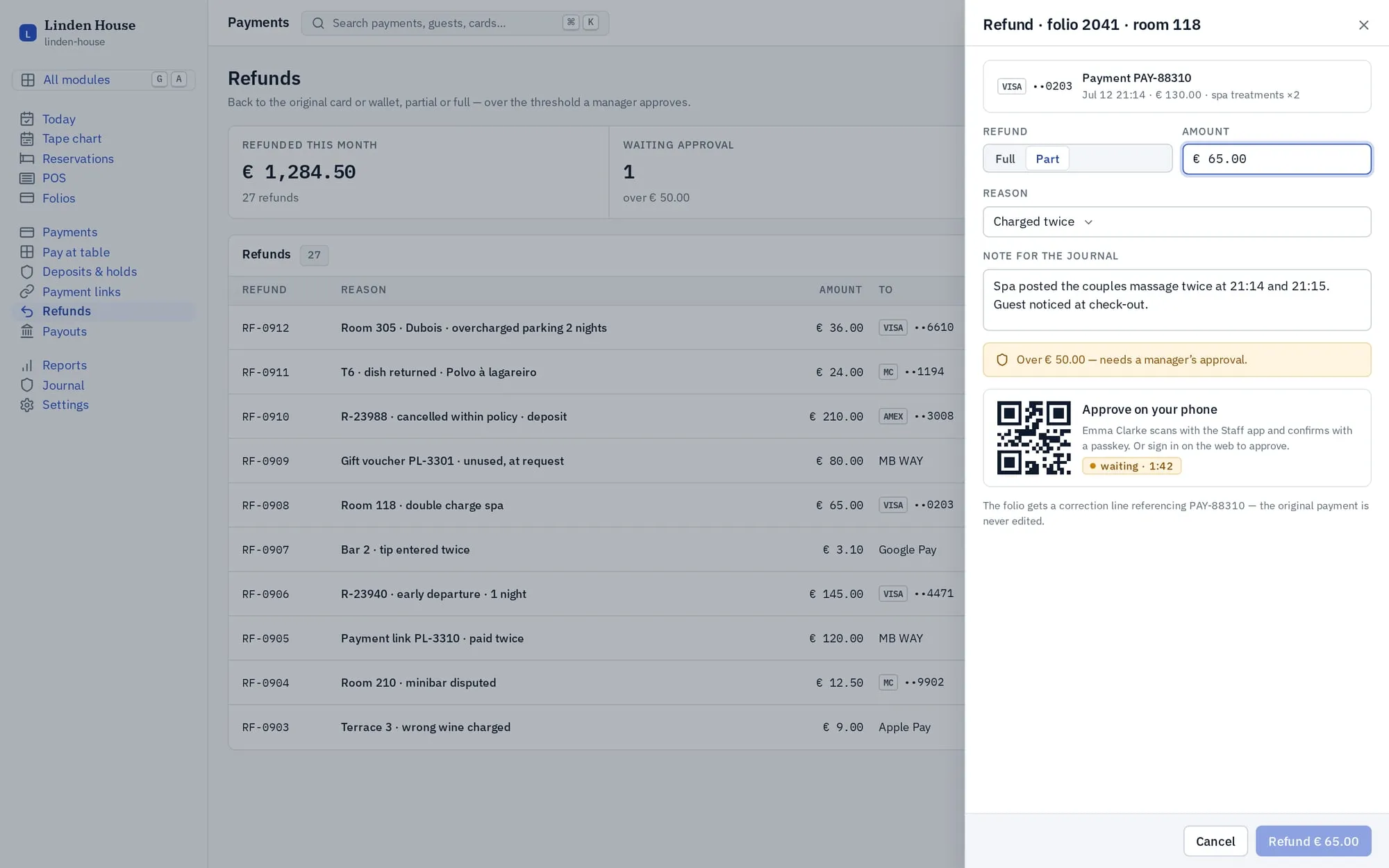The height and width of the screenshot is (868, 1389).
Task: Select Part refund option
Action: 1047,159
